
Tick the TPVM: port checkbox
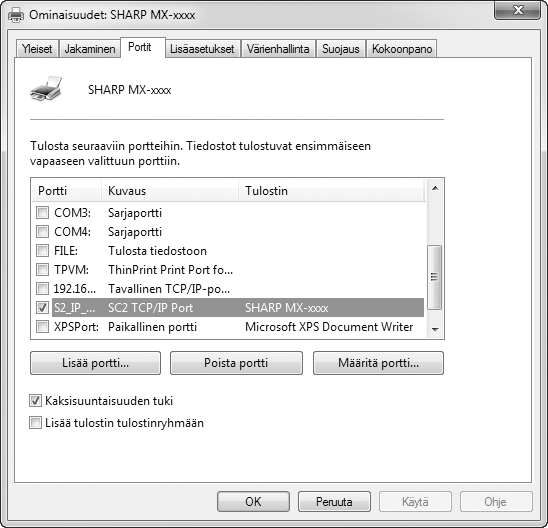(x=43, y=269)
